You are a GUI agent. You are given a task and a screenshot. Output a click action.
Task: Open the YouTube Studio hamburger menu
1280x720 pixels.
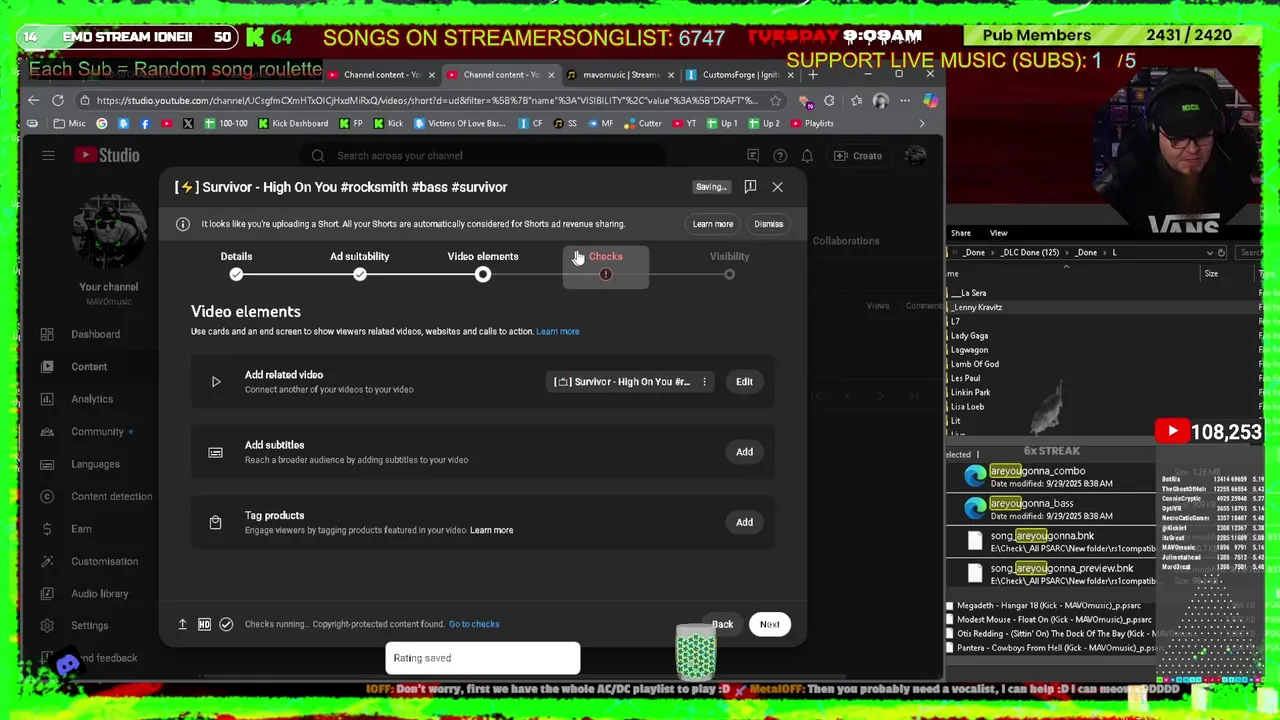[x=48, y=155]
